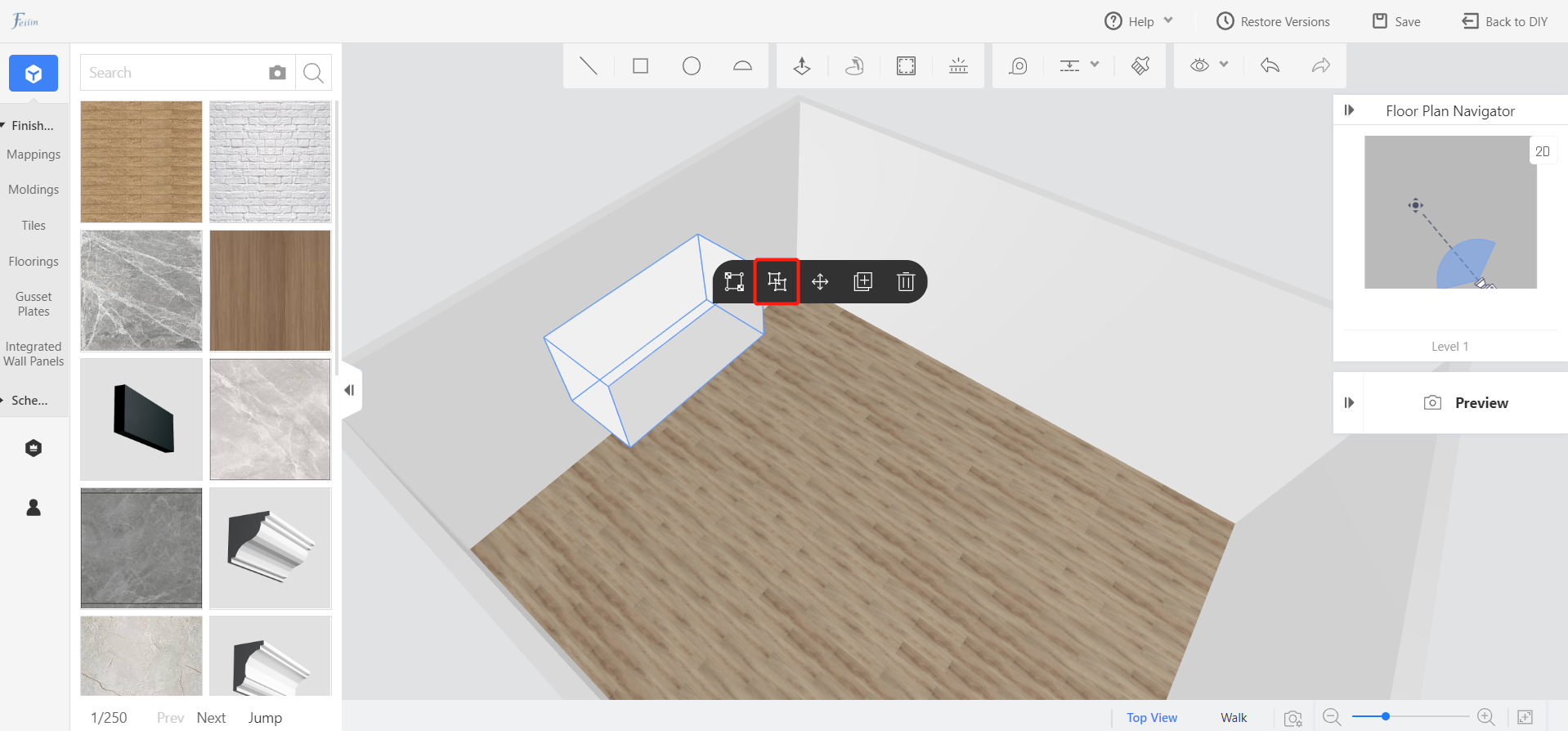The width and height of the screenshot is (1568, 731).
Task: Click the duplicate icon in floating toolbar
Action: coord(862,282)
